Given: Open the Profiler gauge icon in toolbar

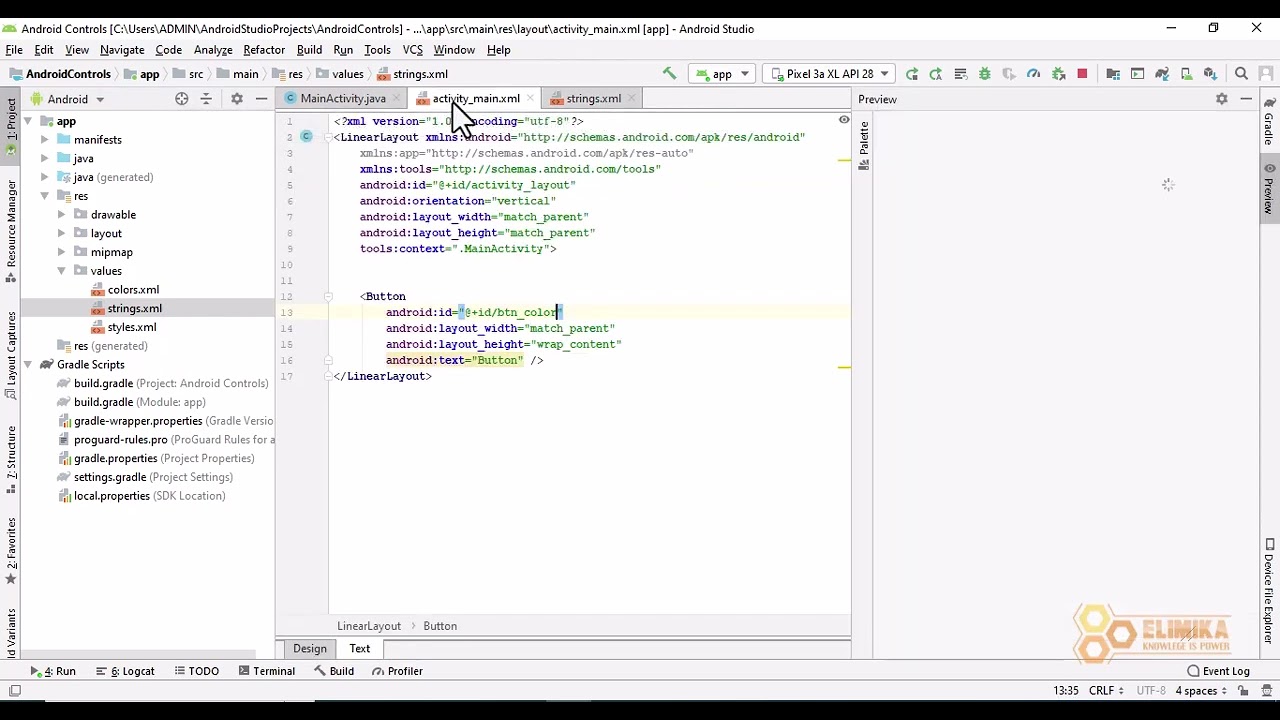Looking at the screenshot, I should click(1033, 73).
